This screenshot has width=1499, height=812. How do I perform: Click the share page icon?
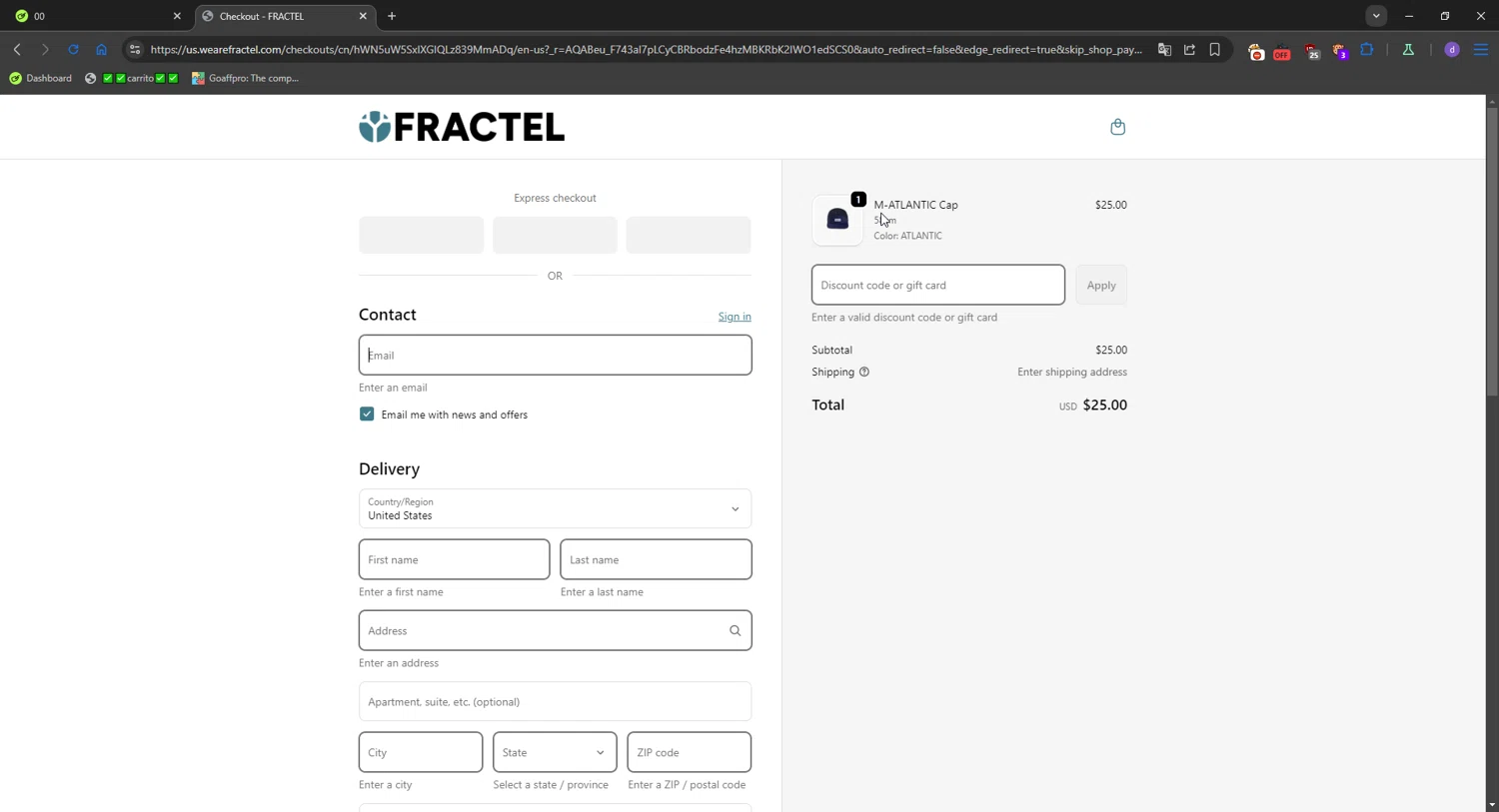click(1189, 49)
